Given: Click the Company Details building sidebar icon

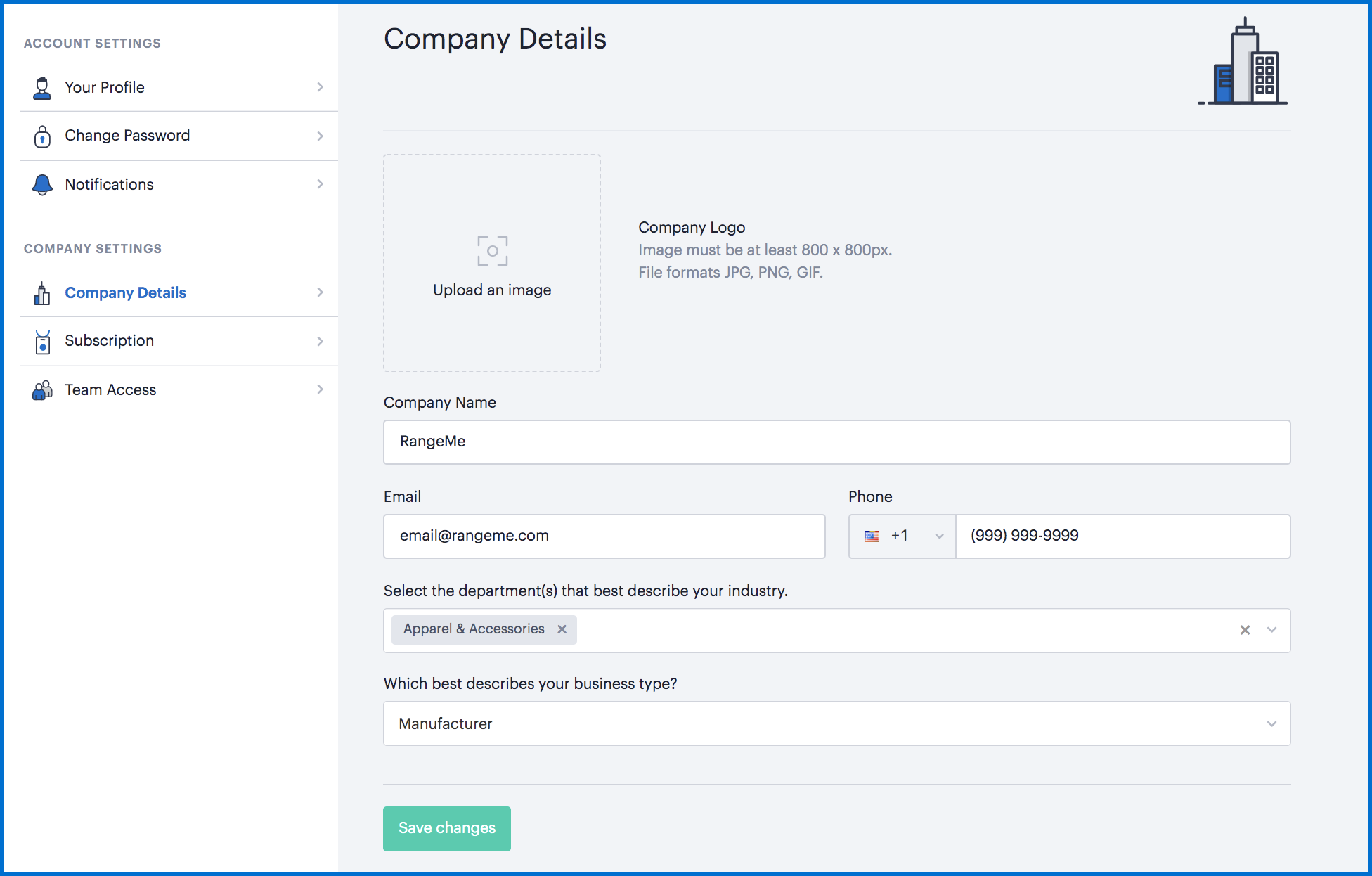Looking at the screenshot, I should (42, 293).
